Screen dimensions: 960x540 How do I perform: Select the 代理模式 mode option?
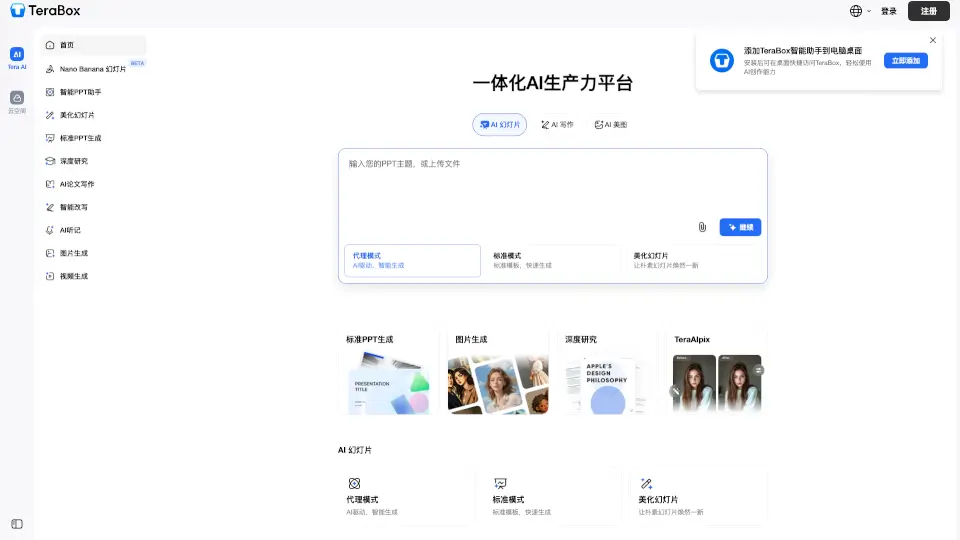[x=412, y=260]
